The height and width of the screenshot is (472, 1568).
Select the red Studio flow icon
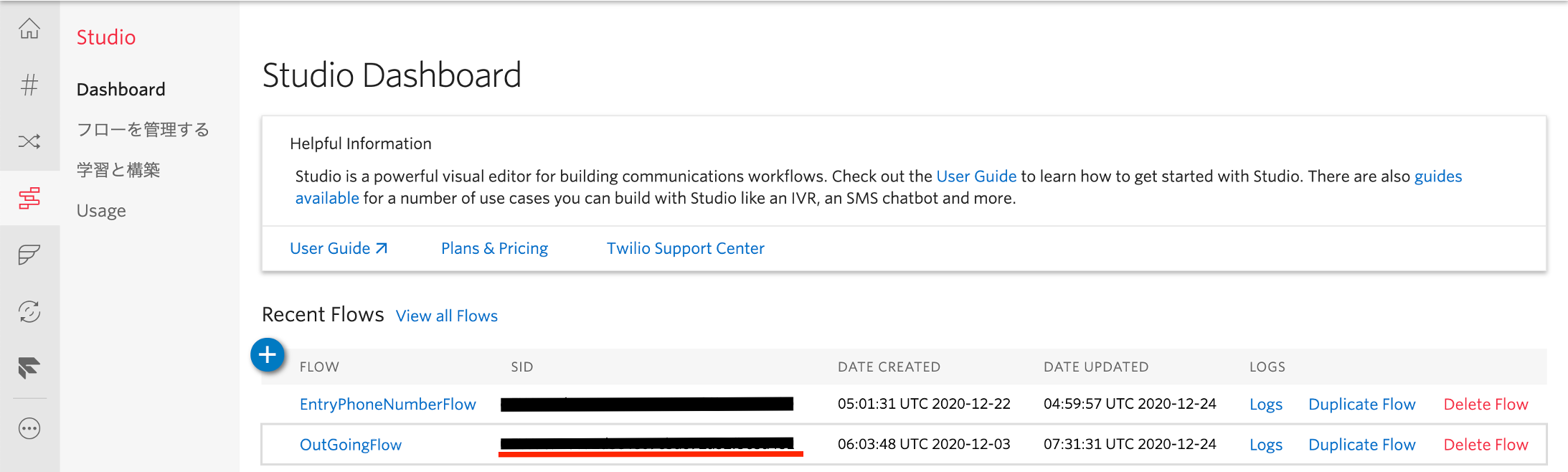pos(29,198)
